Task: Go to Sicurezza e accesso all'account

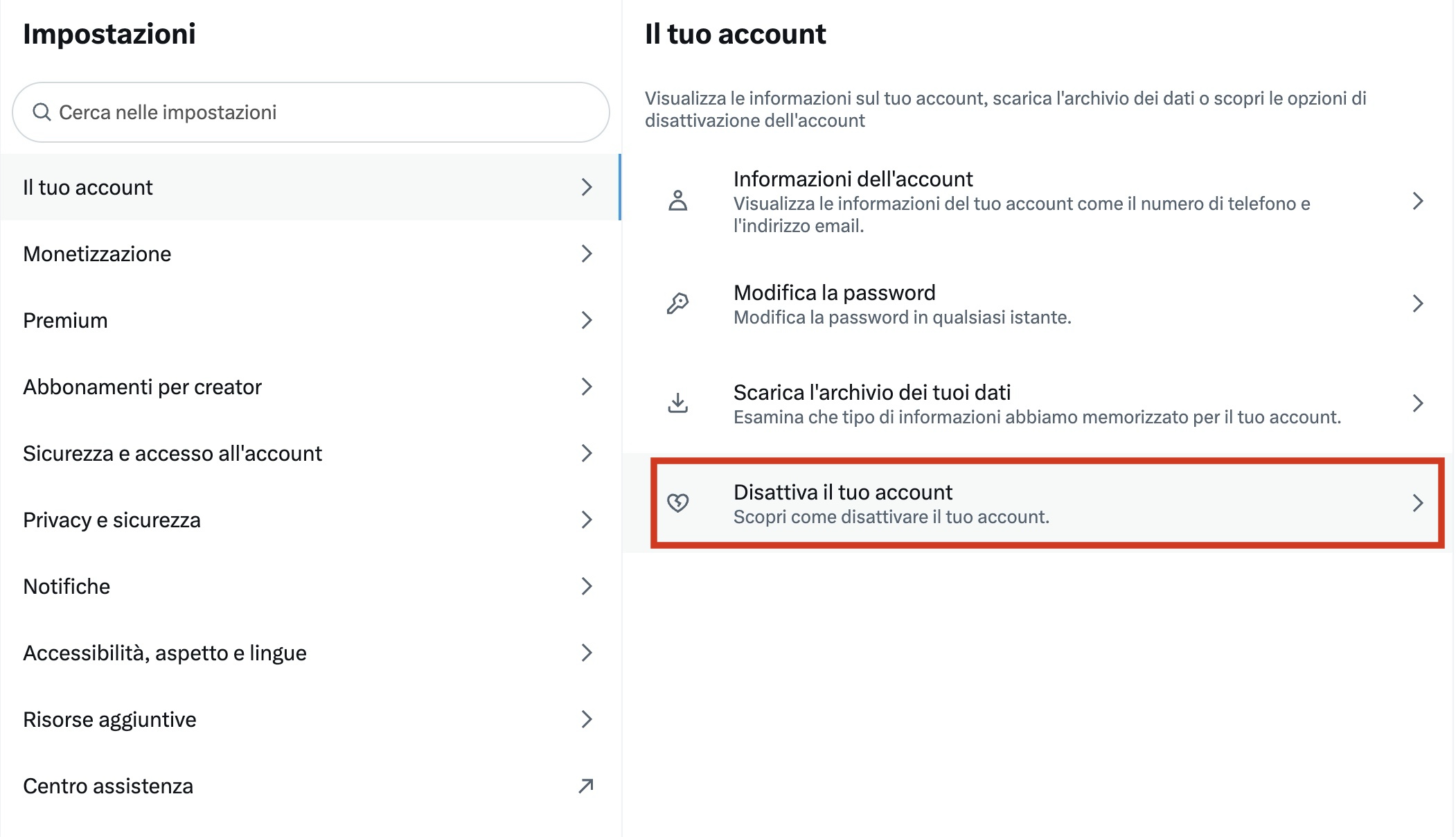Action: point(172,453)
